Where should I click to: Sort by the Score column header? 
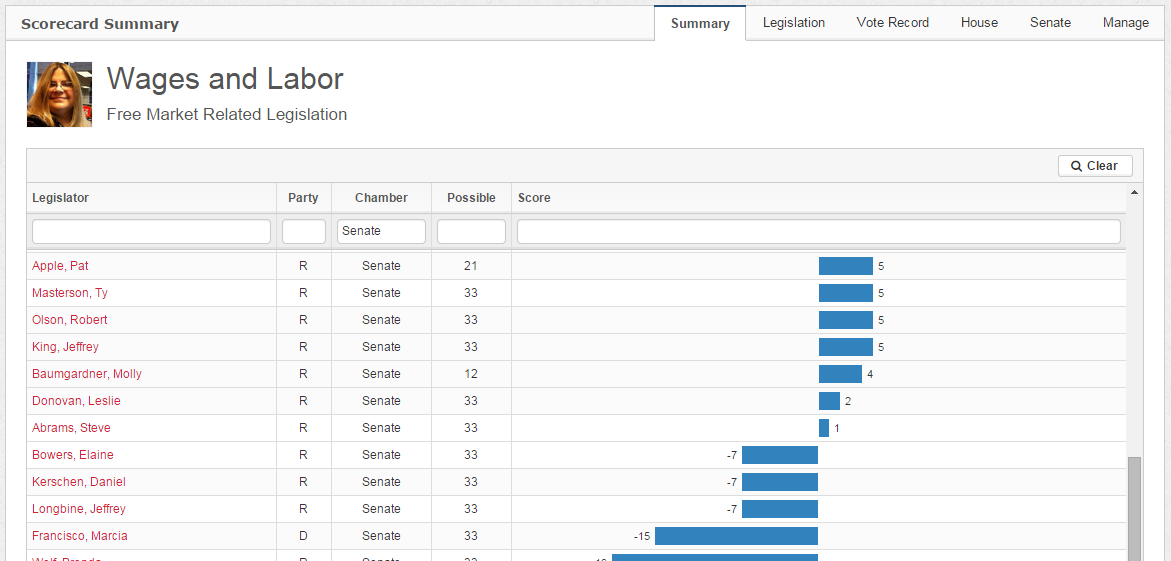click(x=534, y=198)
